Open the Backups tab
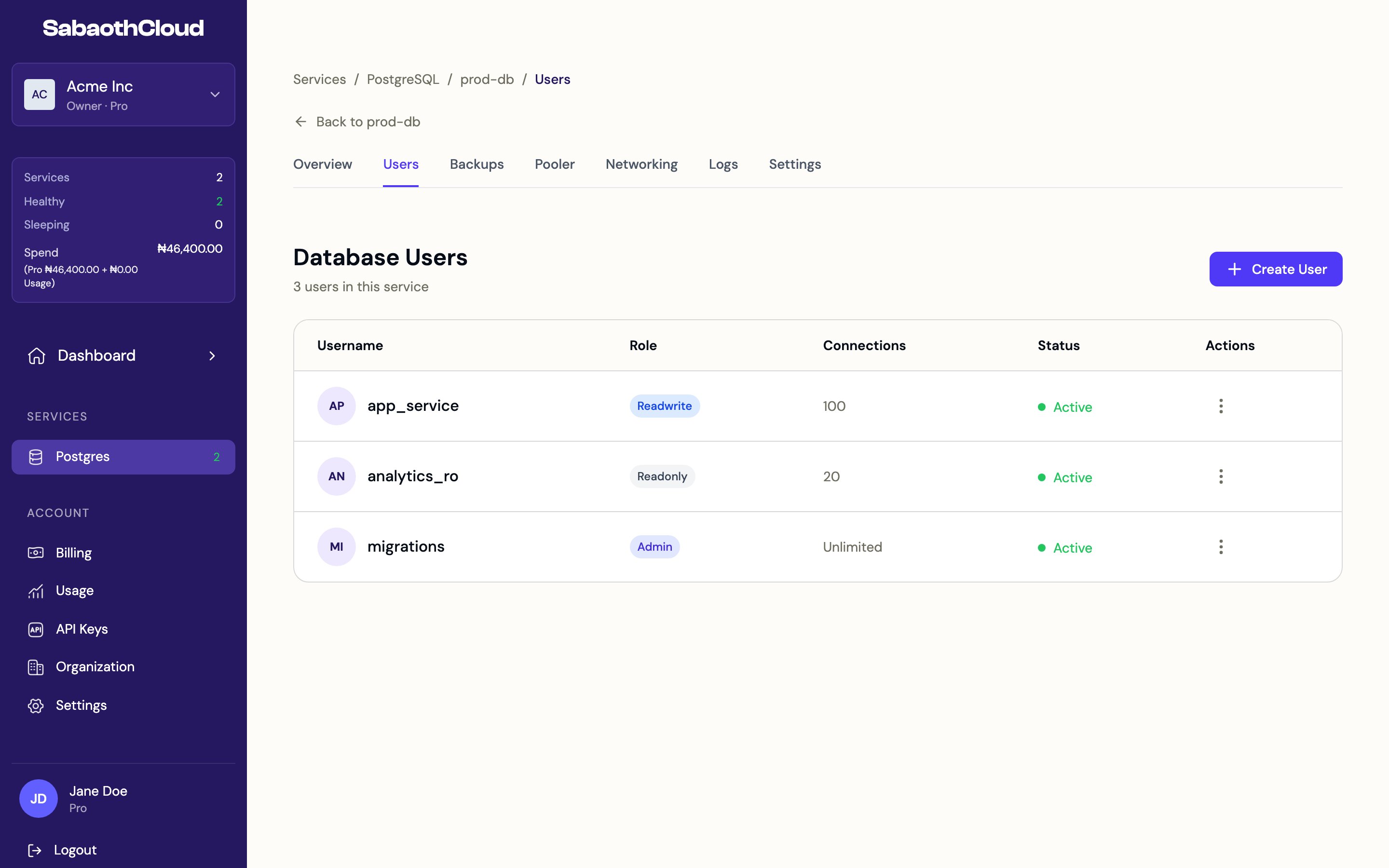The image size is (1389, 868). coord(477,164)
